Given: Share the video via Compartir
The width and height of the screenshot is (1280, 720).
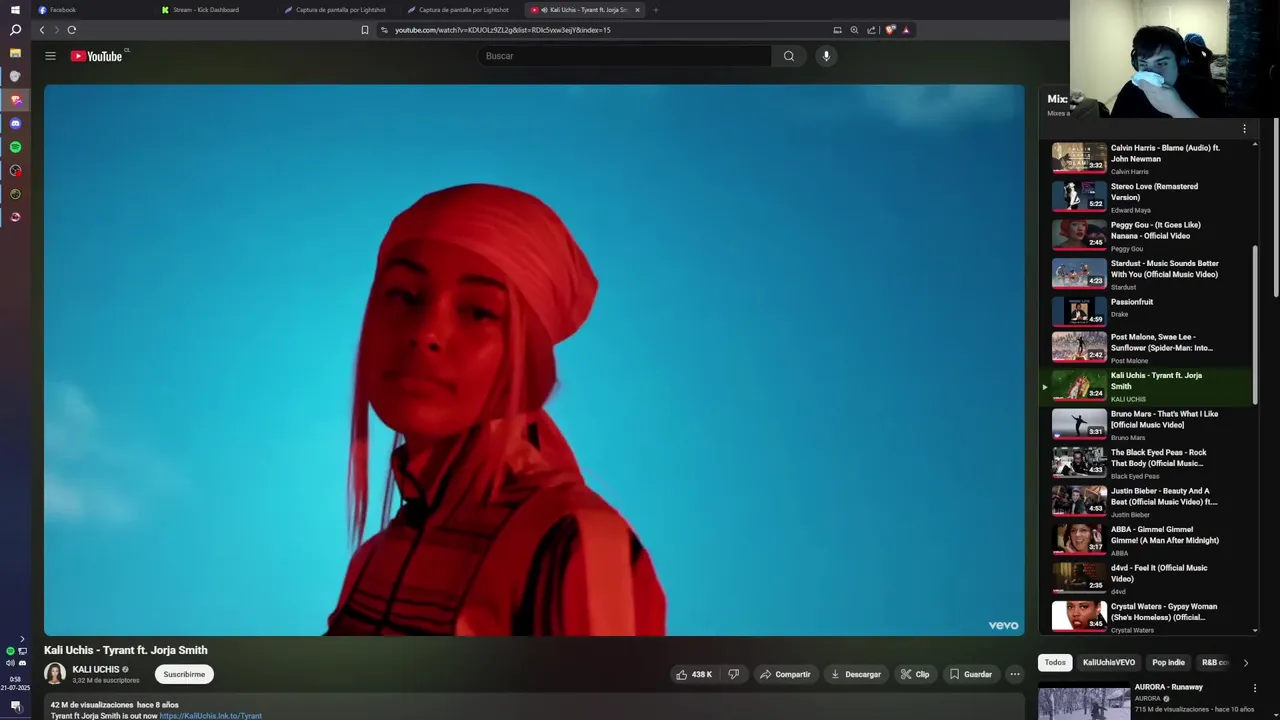Looking at the screenshot, I should point(785,674).
